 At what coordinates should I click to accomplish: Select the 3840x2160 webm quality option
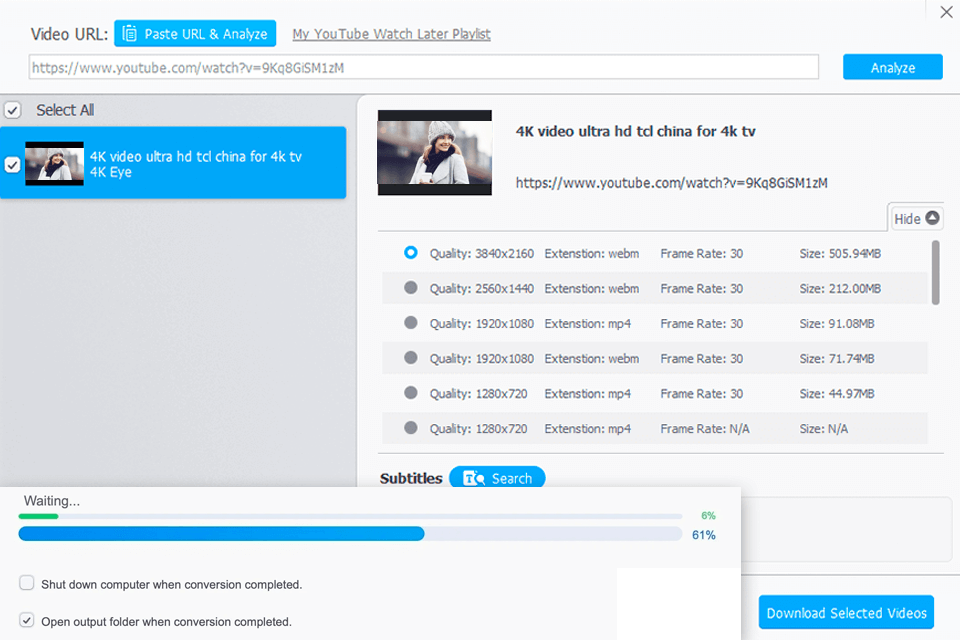pyautogui.click(x=410, y=253)
